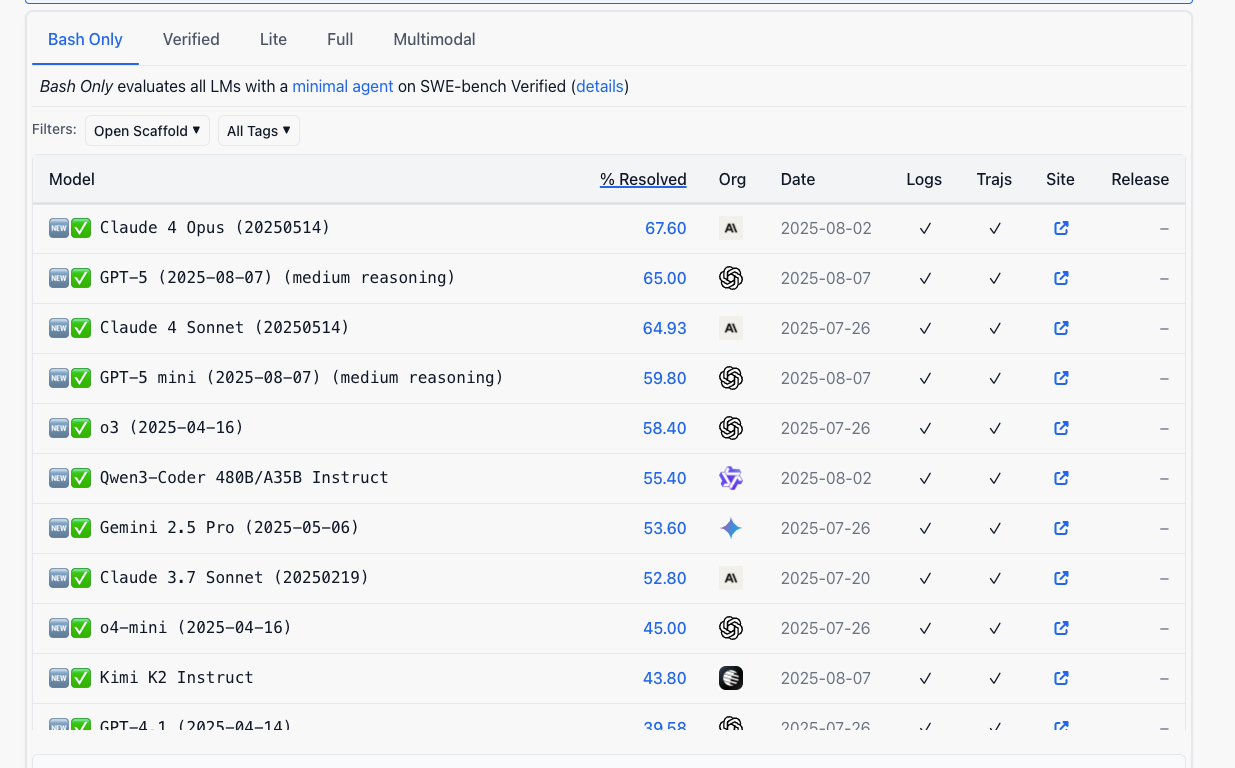Click the Model column header
1235x768 pixels.
pyautogui.click(x=72, y=180)
